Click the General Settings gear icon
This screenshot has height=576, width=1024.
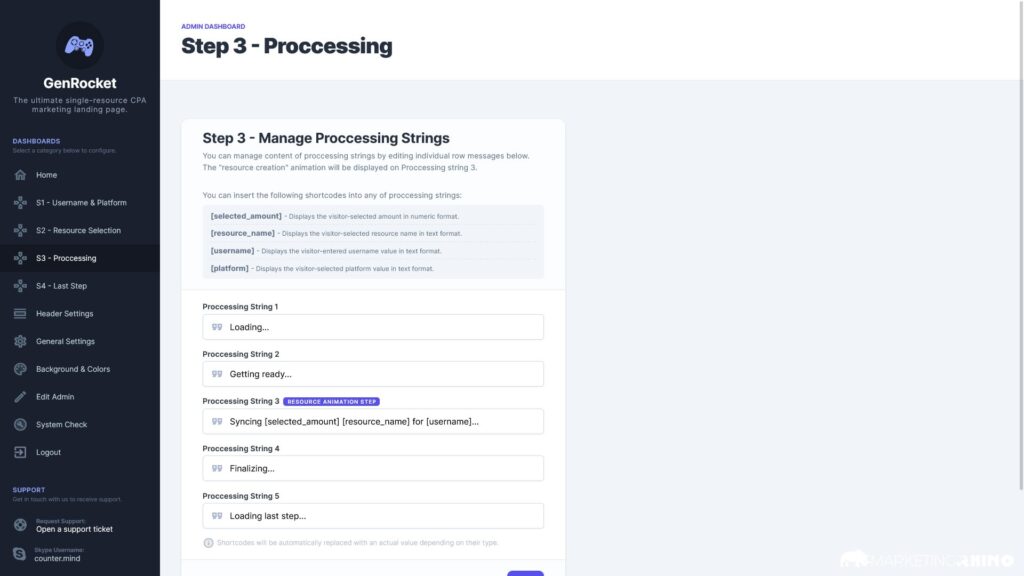(20, 342)
